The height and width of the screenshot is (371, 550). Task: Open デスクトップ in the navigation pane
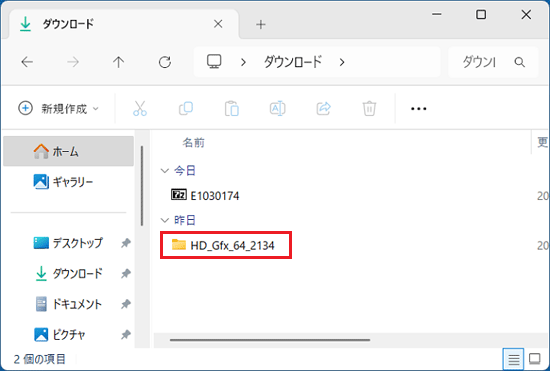[68, 243]
